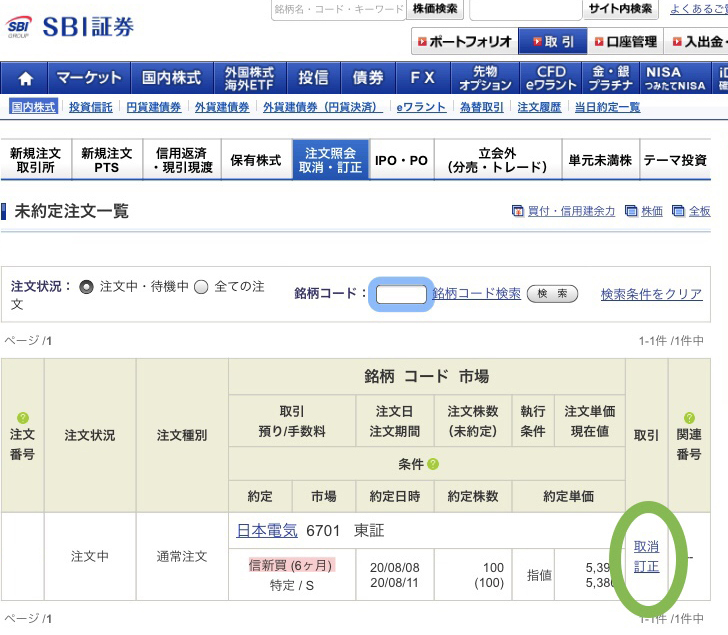The image size is (728, 635).
Task: Click 国内株式 sub-navigation link
Action: (33, 107)
